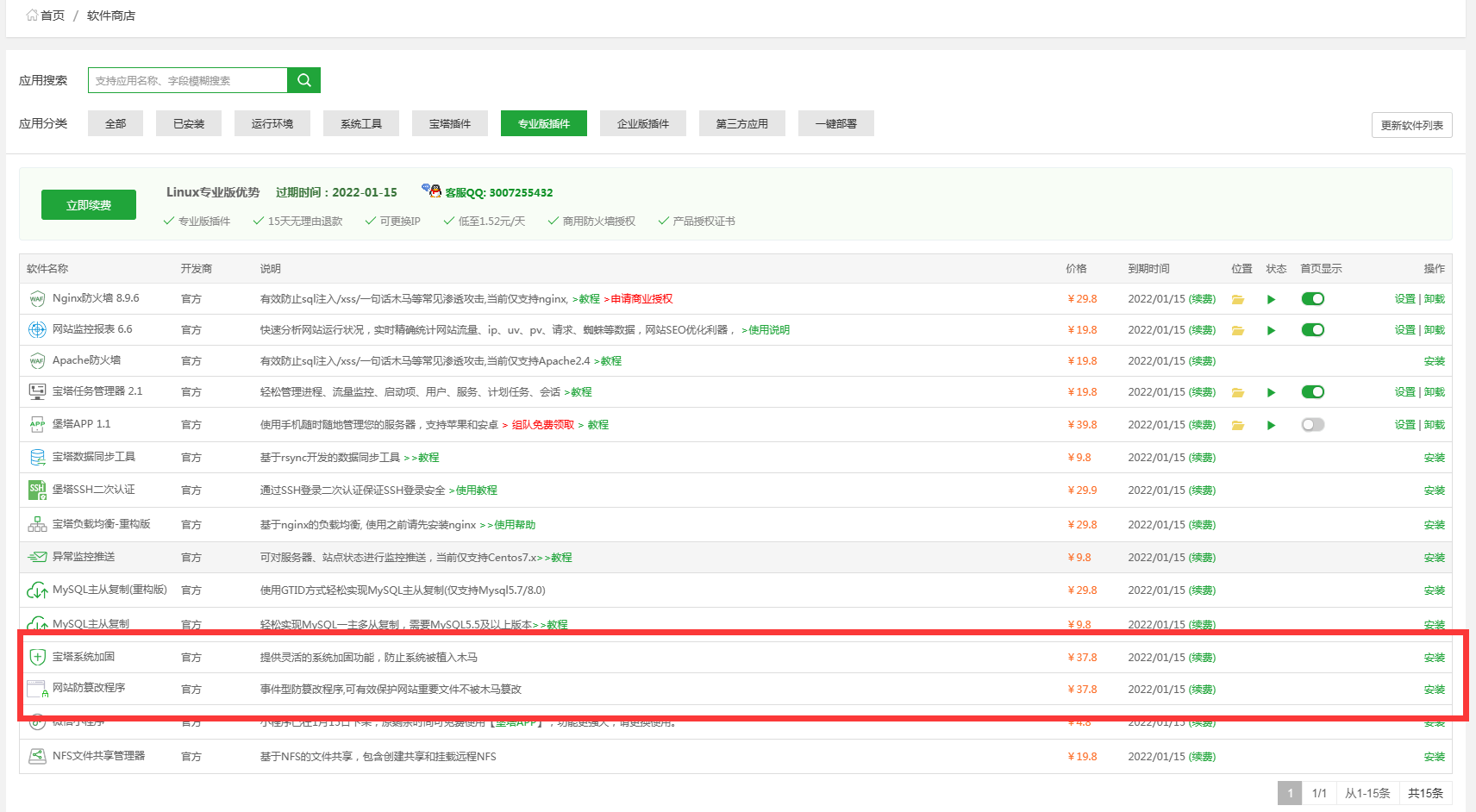Click 安装 for 异常监控推送
Screen dimensions: 1476x812
(x=1435, y=558)
